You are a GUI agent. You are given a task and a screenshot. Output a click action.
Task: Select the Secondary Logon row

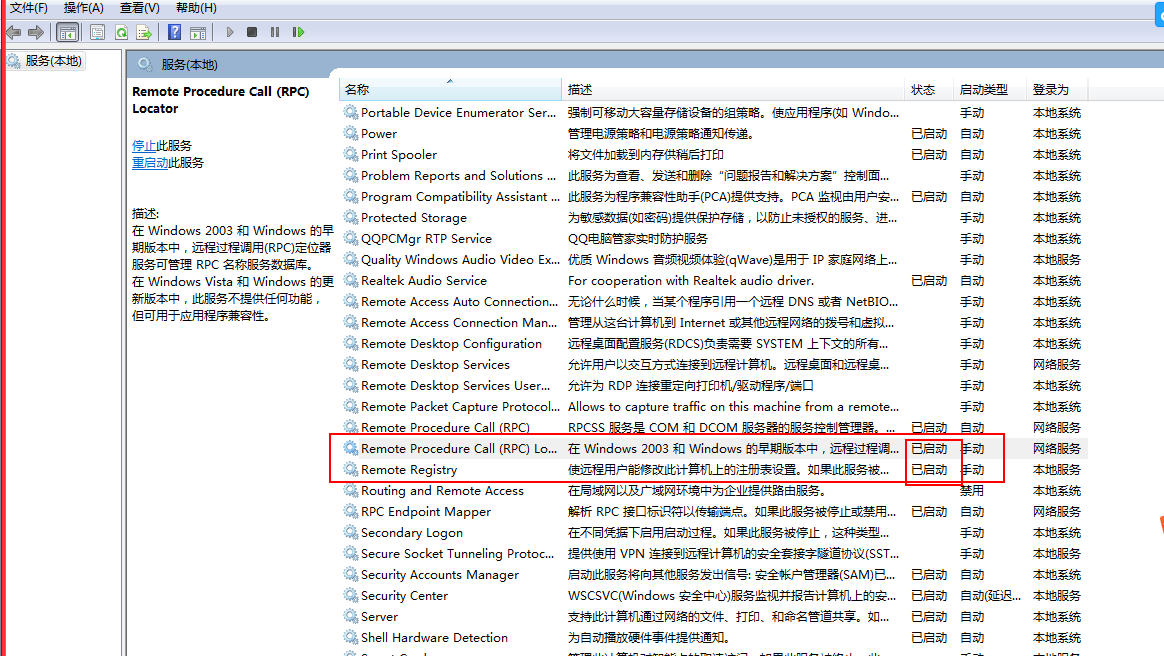[x=713, y=532]
